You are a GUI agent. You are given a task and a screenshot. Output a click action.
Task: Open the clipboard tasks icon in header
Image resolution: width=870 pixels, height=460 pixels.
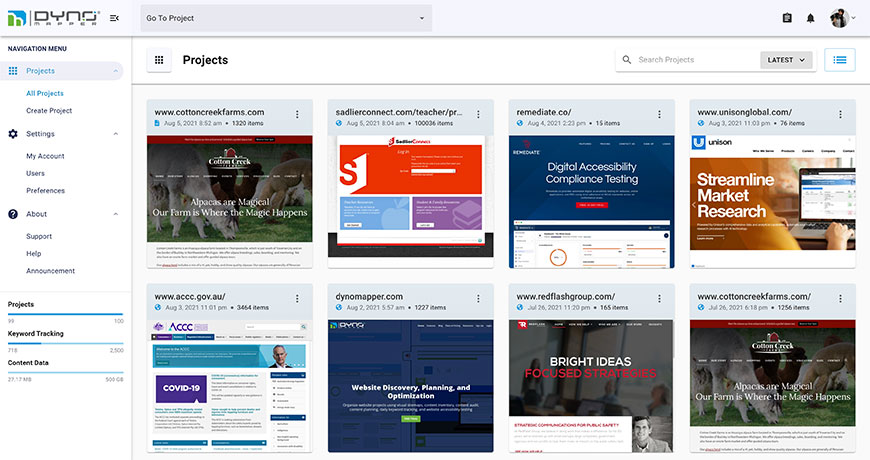[787, 18]
